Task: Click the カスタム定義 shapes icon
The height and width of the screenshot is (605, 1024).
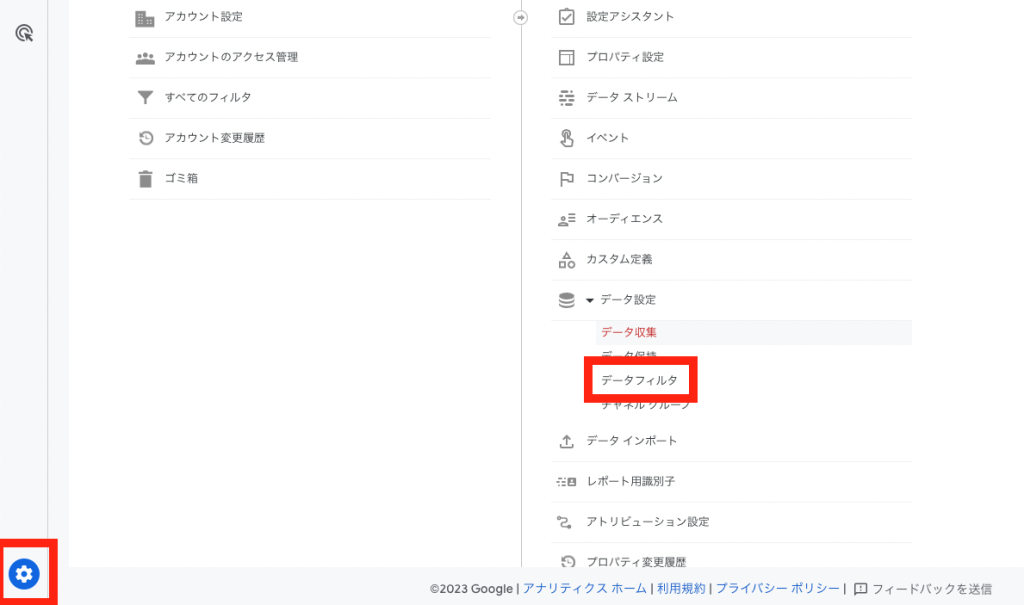Action: (x=566, y=260)
